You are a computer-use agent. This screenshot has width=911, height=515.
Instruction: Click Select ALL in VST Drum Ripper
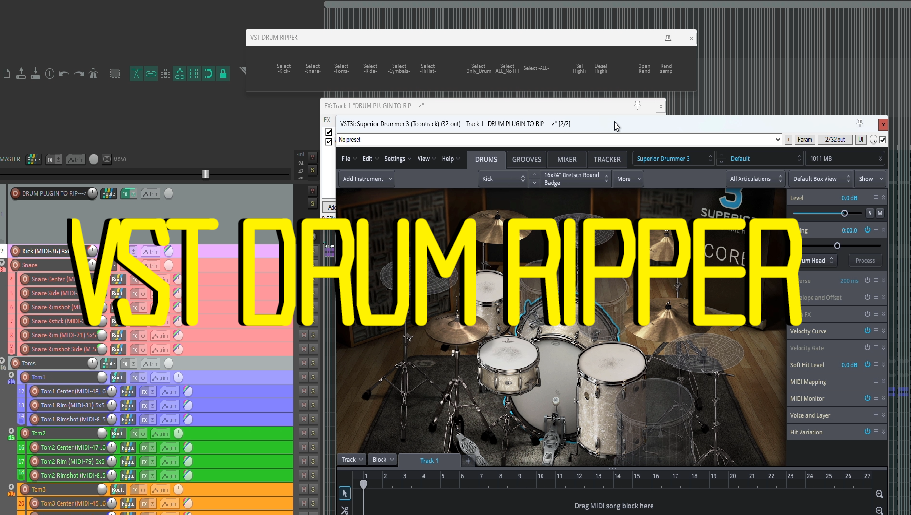[536, 69]
